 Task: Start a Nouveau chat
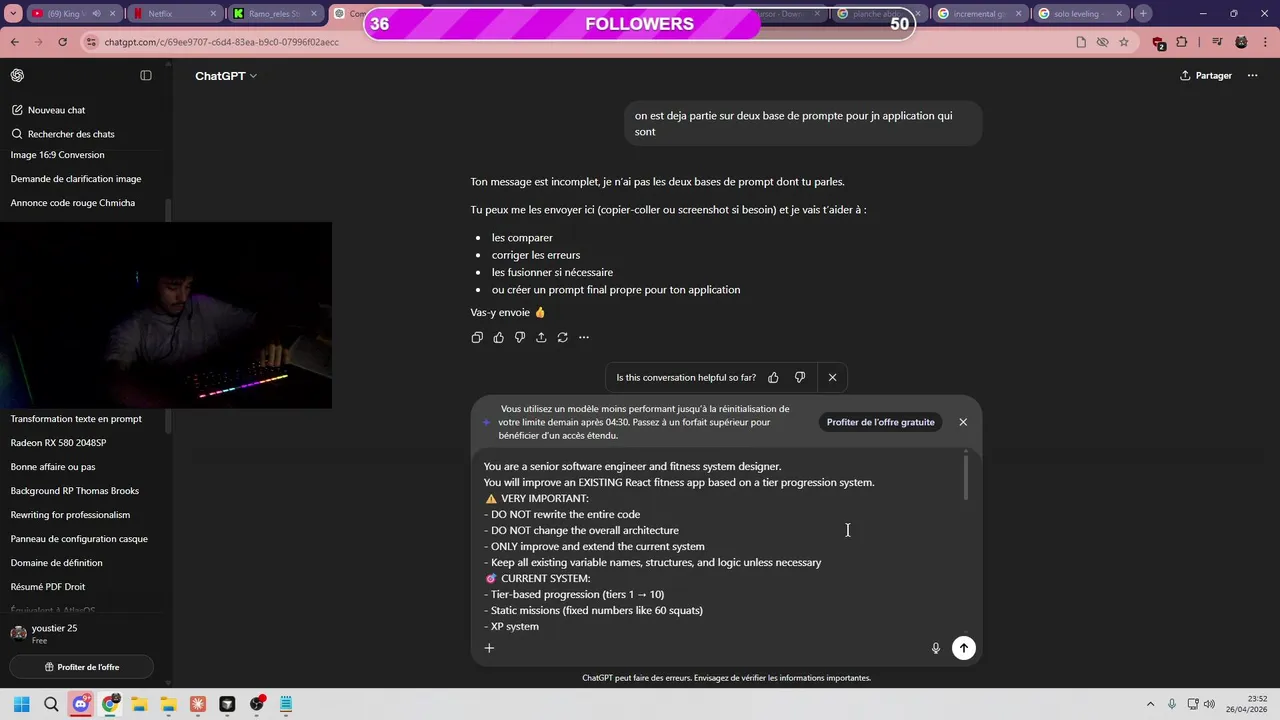[48, 110]
